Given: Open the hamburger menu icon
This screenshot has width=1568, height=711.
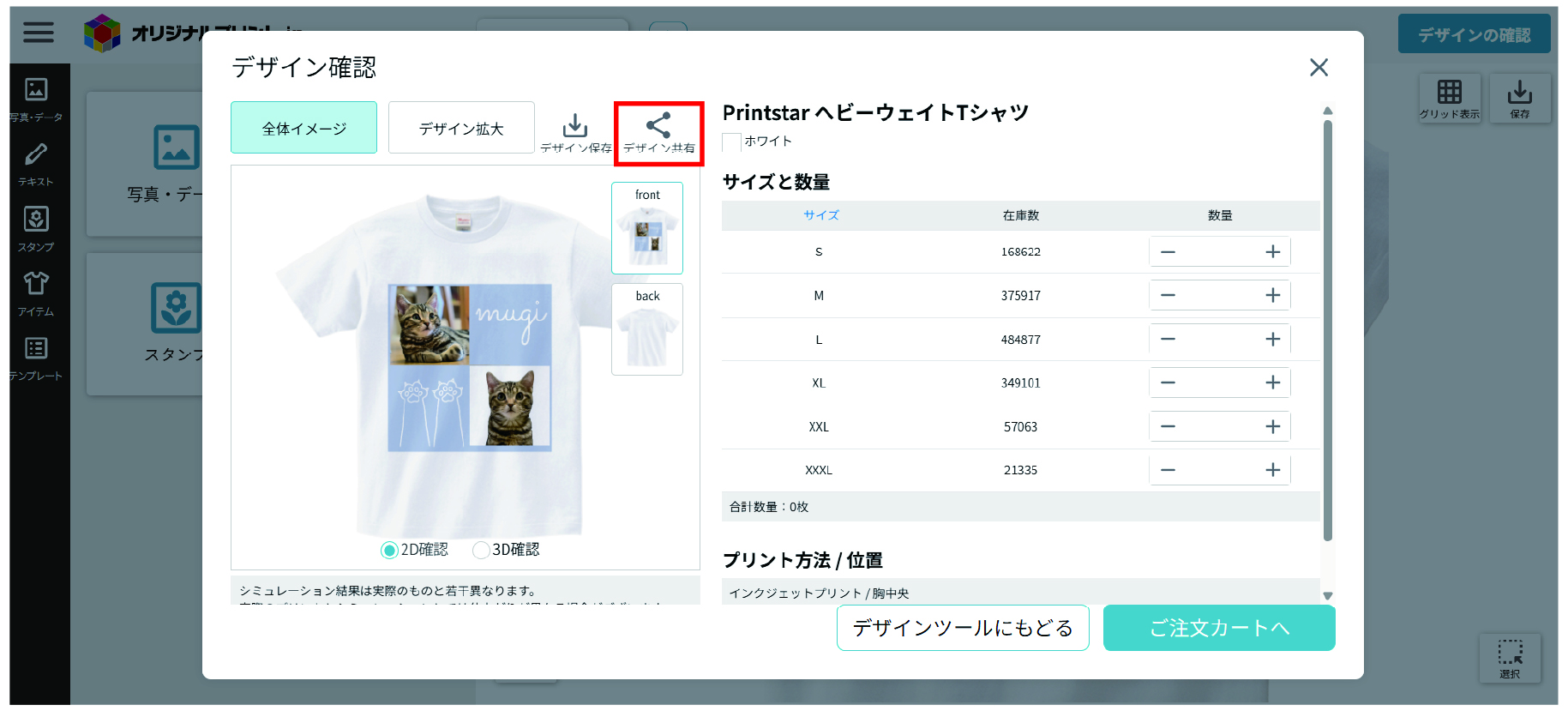Looking at the screenshot, I should [38, 33].
